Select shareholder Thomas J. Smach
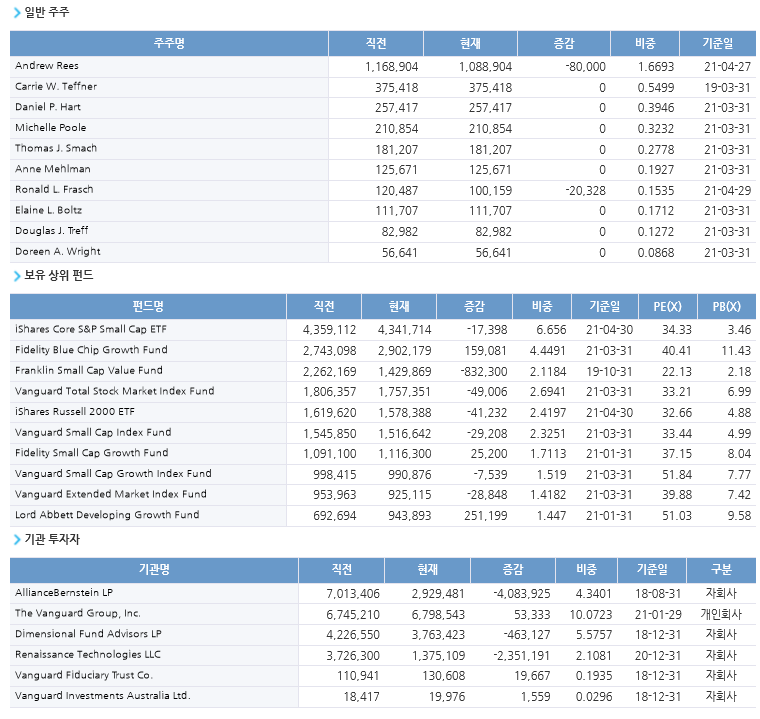The image size is (760, 719). coord(56,148)
